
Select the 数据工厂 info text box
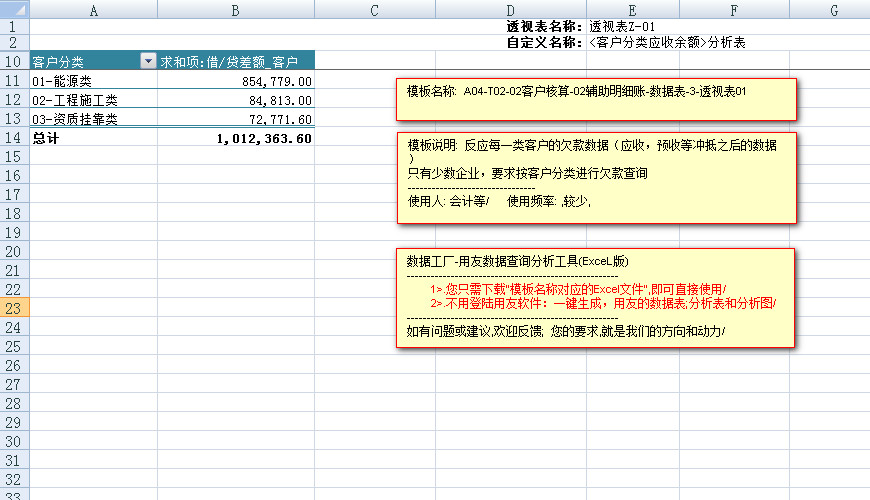[x=596, y=298]
